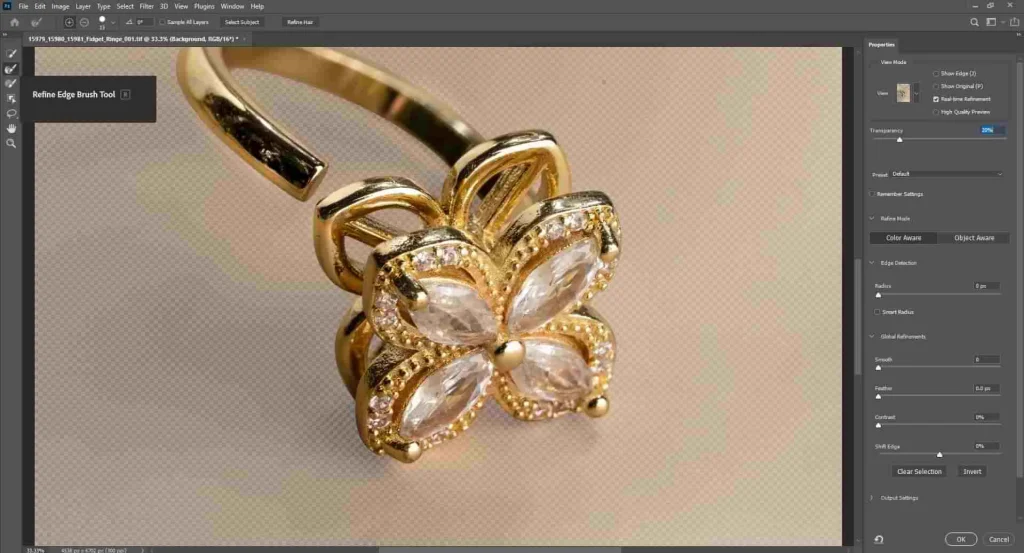
Task: Enable Sample All Layers checkbox
Action: (163, 22)
